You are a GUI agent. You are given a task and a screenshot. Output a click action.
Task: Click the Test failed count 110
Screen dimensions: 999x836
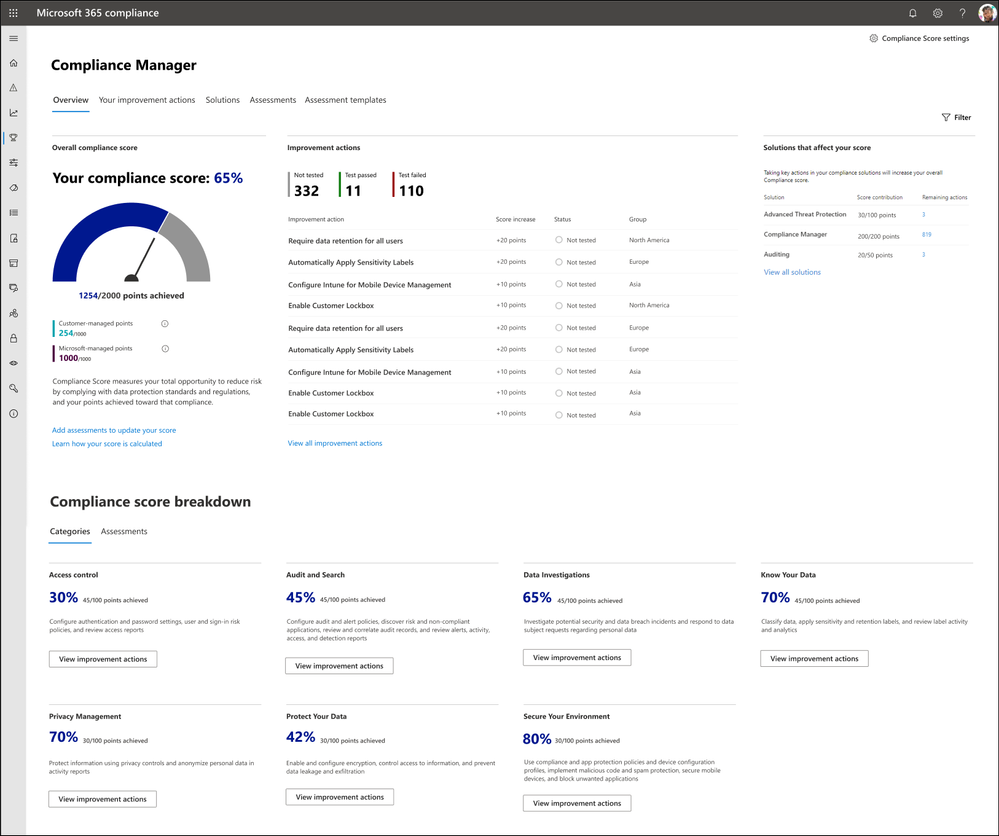(x=411, y=191)
